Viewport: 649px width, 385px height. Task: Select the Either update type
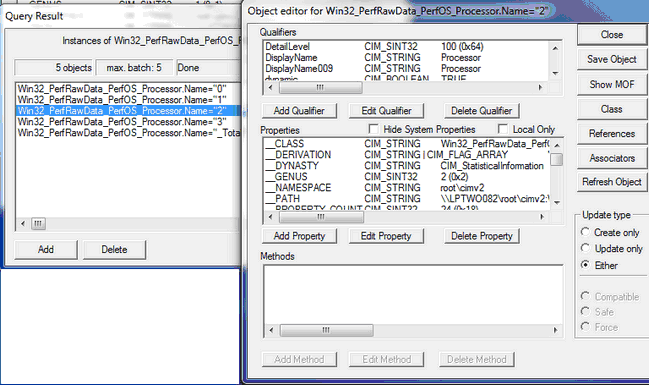(585, 265)
